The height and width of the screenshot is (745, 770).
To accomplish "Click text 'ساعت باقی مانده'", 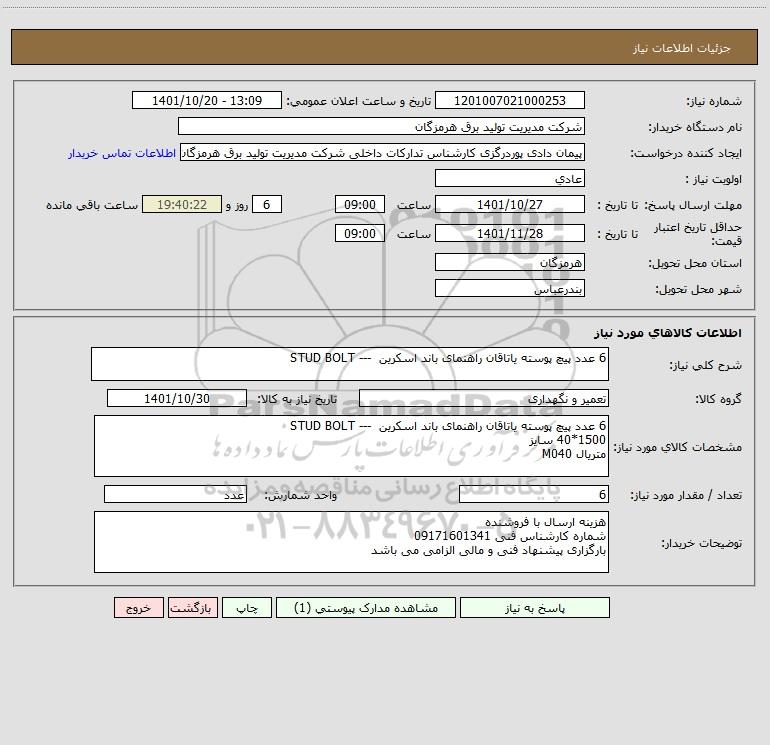I will [92, 205].
